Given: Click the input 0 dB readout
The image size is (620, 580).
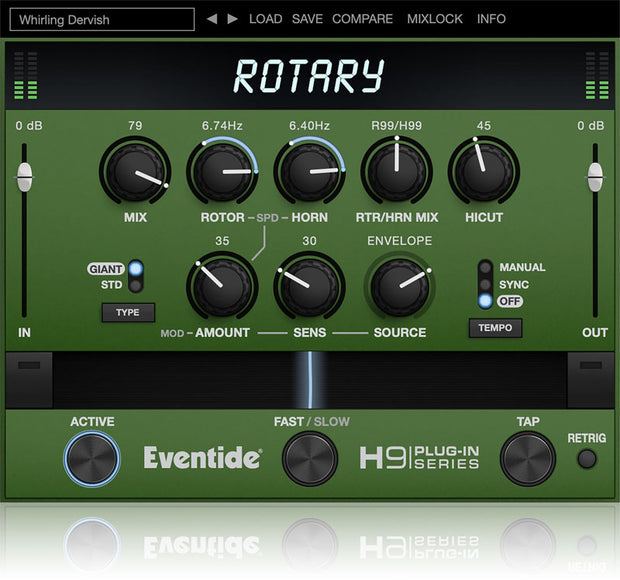Looking at the screenshot, I should pyautogui.click(x=29, y=126).
